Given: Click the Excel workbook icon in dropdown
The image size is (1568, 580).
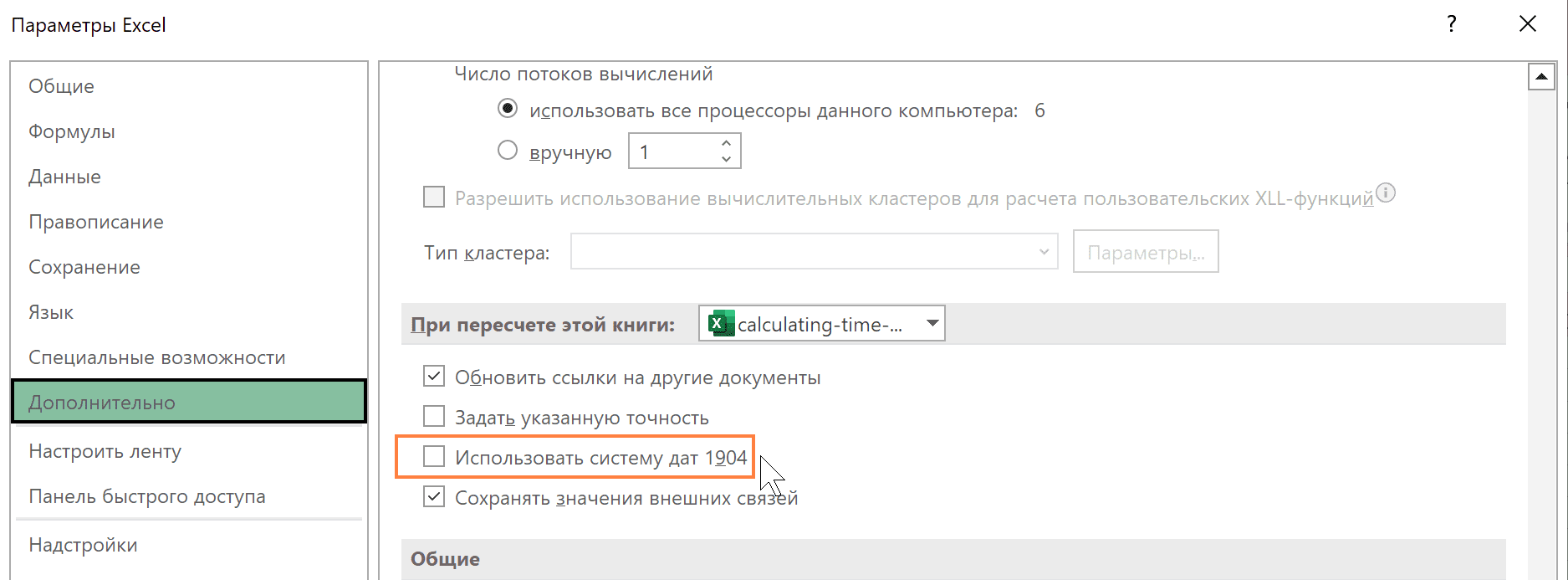Looking at the screenshot, I should 720,324.
